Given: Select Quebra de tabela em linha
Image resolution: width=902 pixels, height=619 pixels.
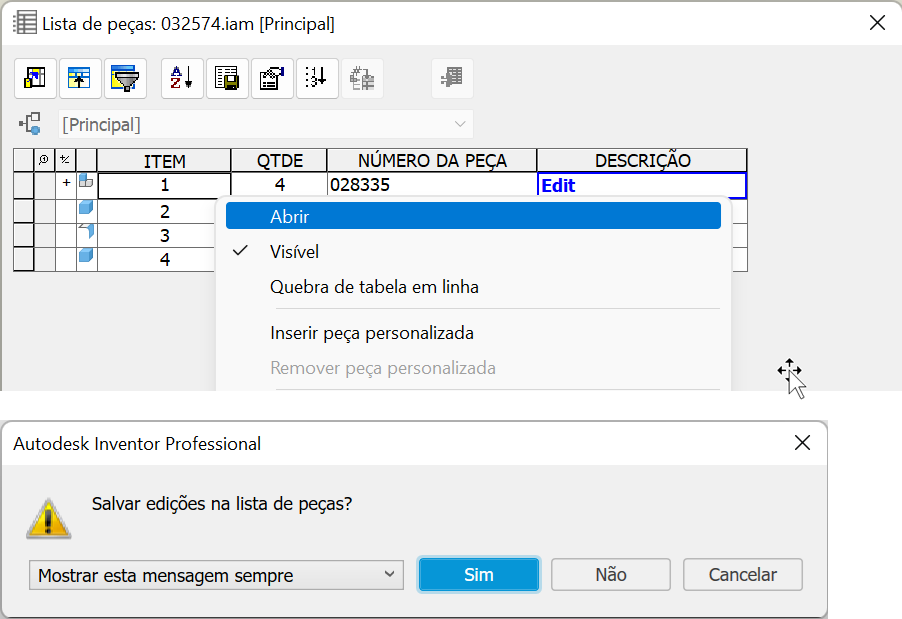Looking at the screenshot, I should [x=473, y=286].
